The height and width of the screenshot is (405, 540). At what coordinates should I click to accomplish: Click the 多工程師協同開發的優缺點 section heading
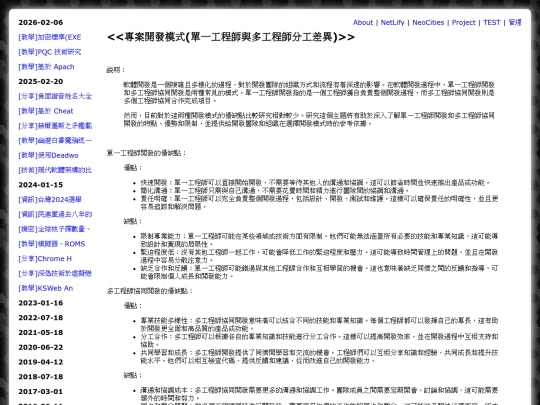pos(150,291)
